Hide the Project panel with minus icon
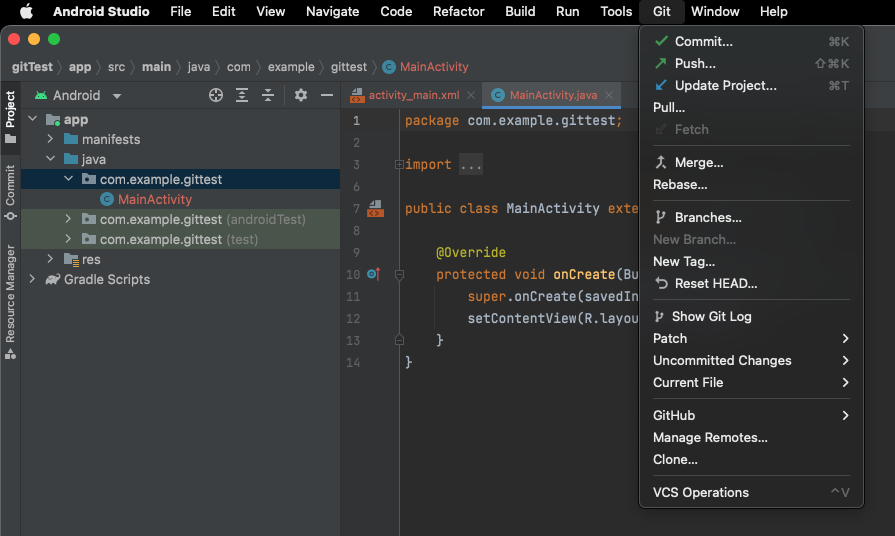 click(x=326, y=95)
